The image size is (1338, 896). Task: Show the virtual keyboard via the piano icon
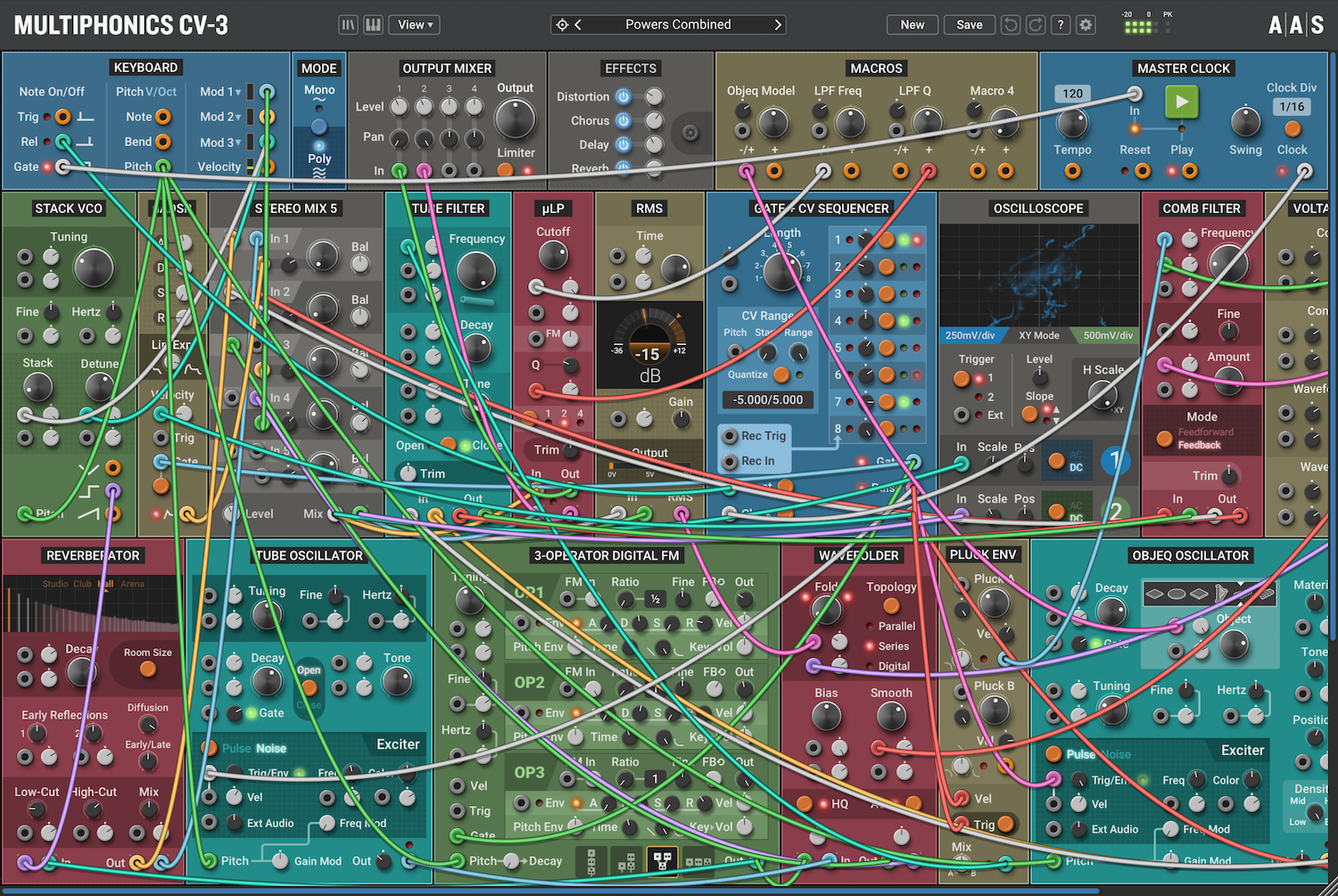[x=373, y=25]
